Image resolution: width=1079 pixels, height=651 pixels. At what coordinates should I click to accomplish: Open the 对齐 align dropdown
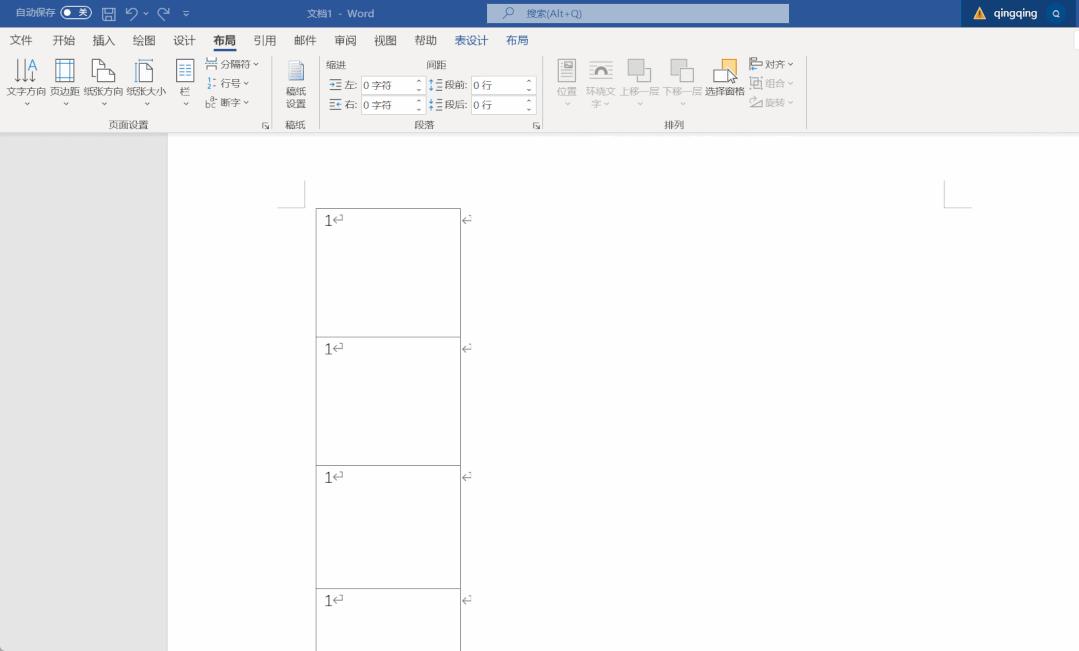[772, 64]
